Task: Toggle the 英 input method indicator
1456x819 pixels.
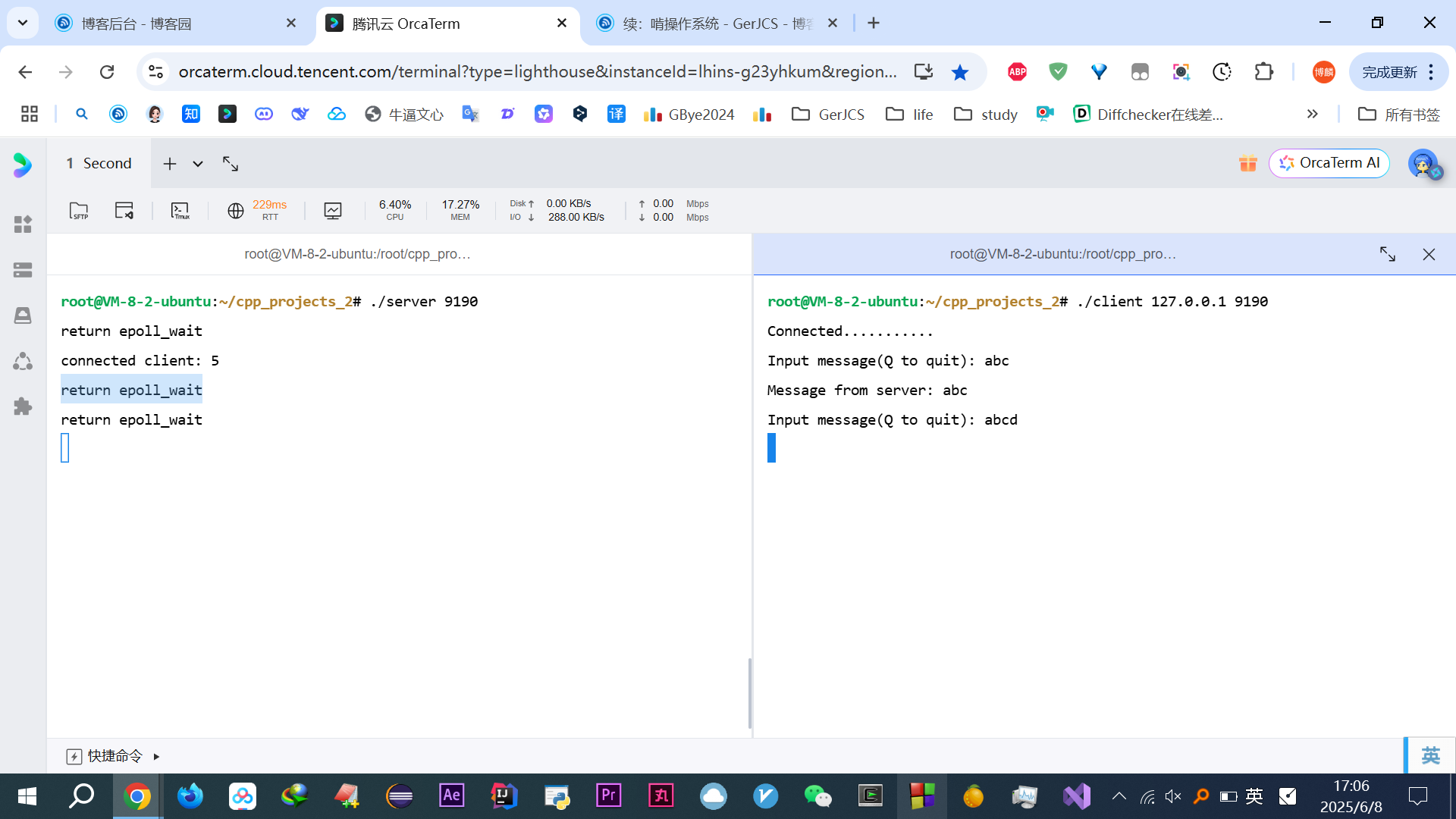Action: coord(1430,755)
